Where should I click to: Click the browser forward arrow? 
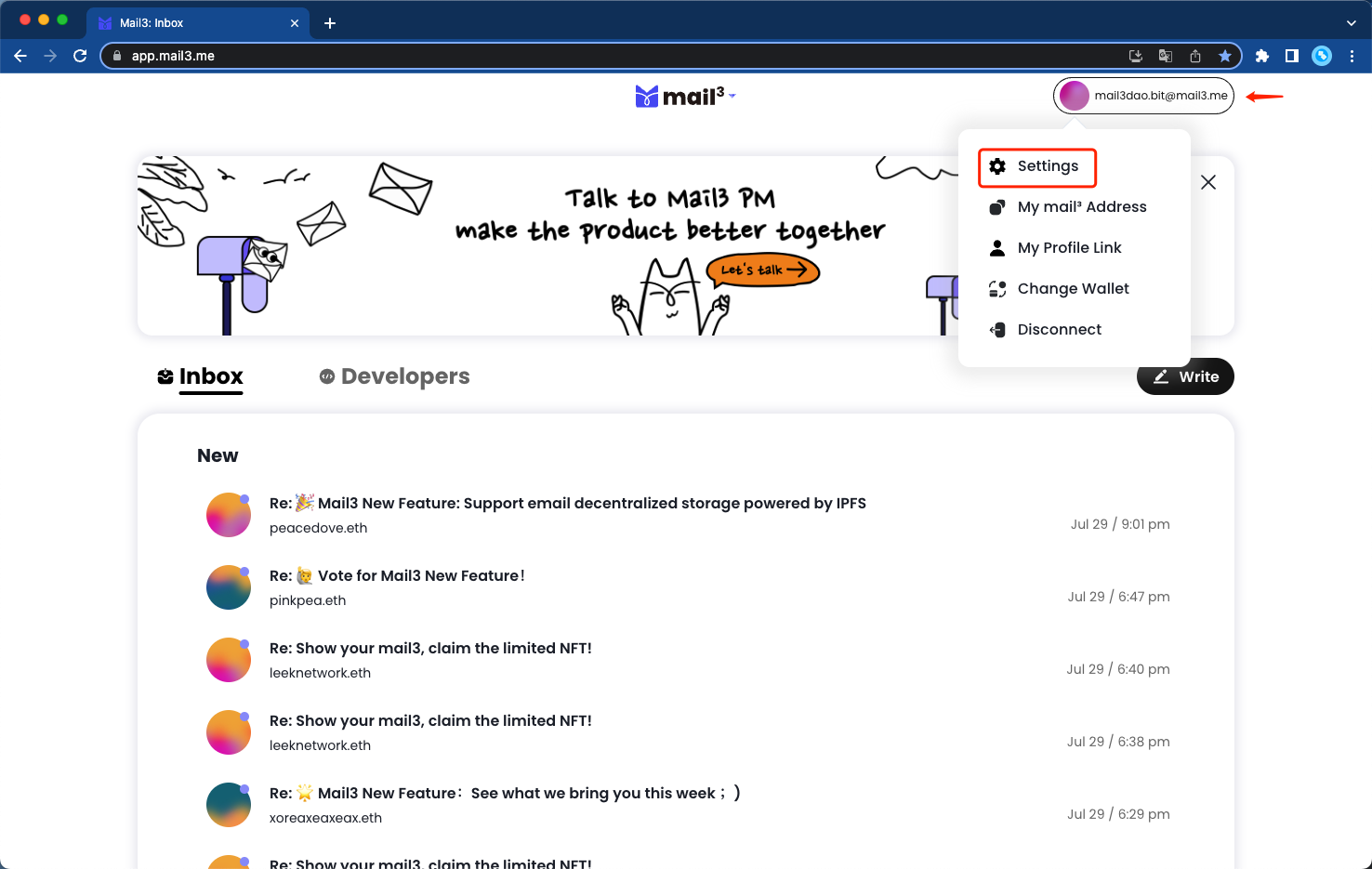point(50,56)
